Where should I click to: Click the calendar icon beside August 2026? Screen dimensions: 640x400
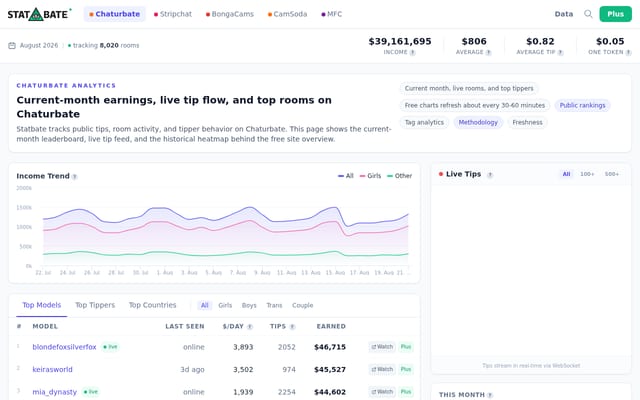12,45
